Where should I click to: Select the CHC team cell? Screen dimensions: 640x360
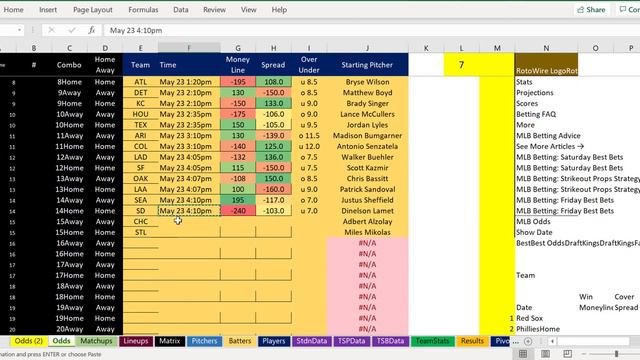[x=140, y=221]
